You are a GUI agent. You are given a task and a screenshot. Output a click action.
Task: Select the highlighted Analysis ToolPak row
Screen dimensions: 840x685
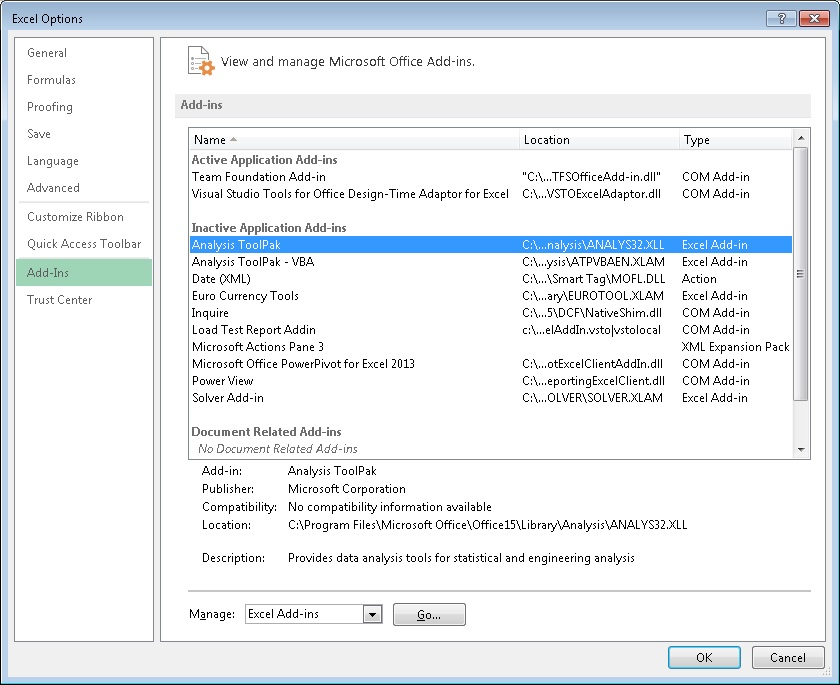pyautogui.click(x=491, y=245)
